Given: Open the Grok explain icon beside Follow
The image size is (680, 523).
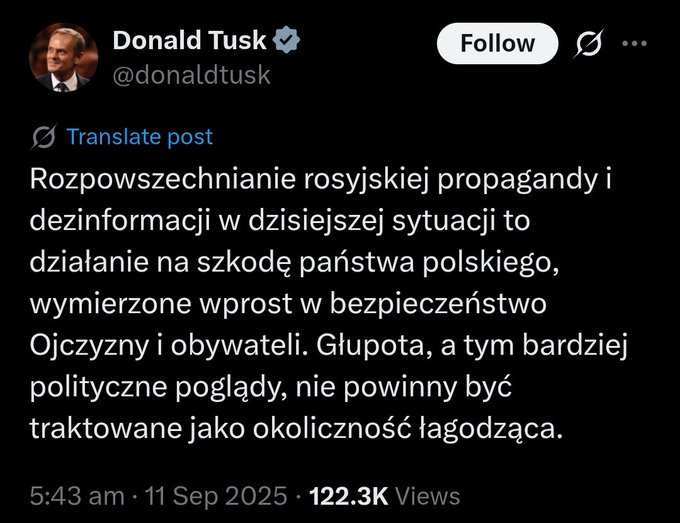Looking at the screenshot, I should tap(589, 43).
